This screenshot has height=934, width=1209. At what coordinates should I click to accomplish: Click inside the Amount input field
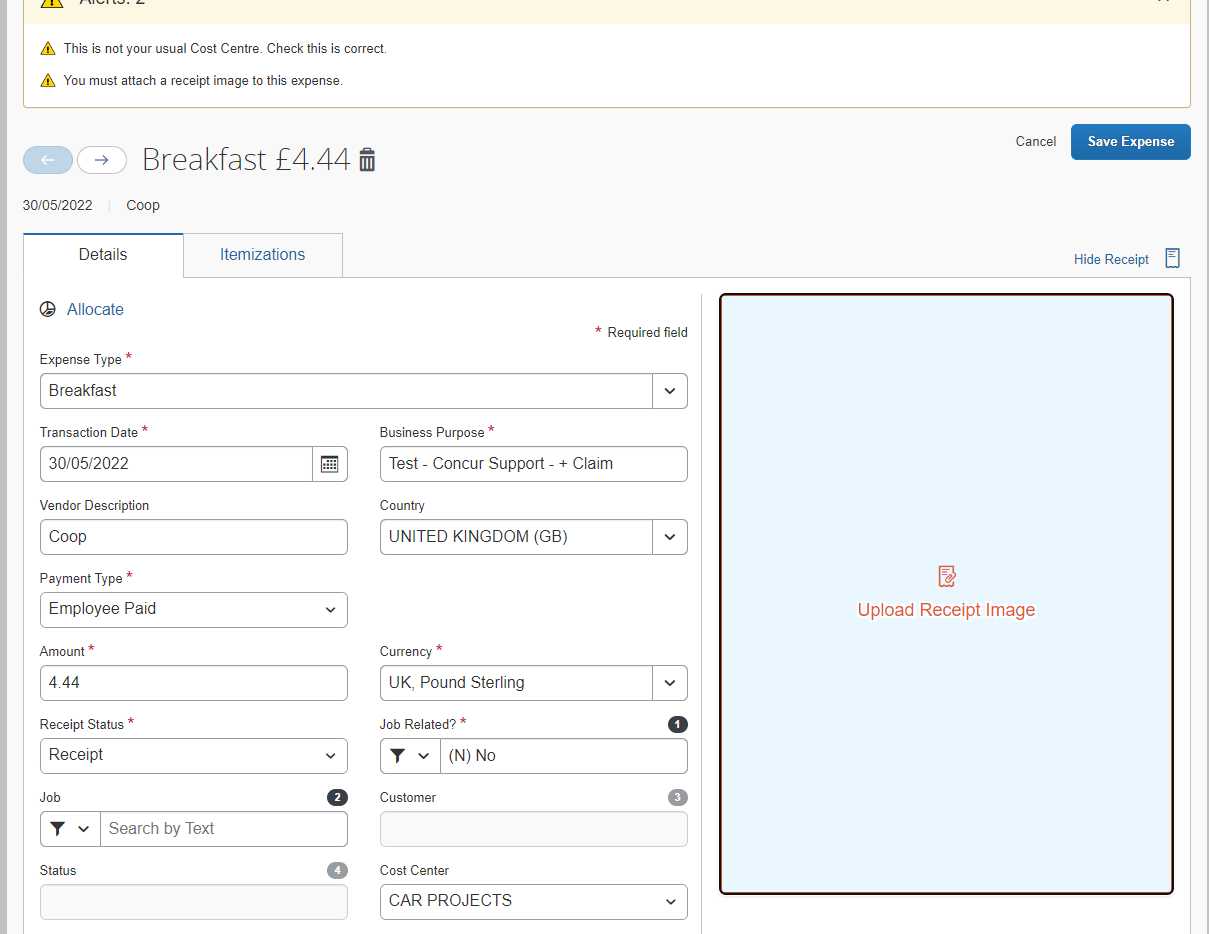click(193, 683)
